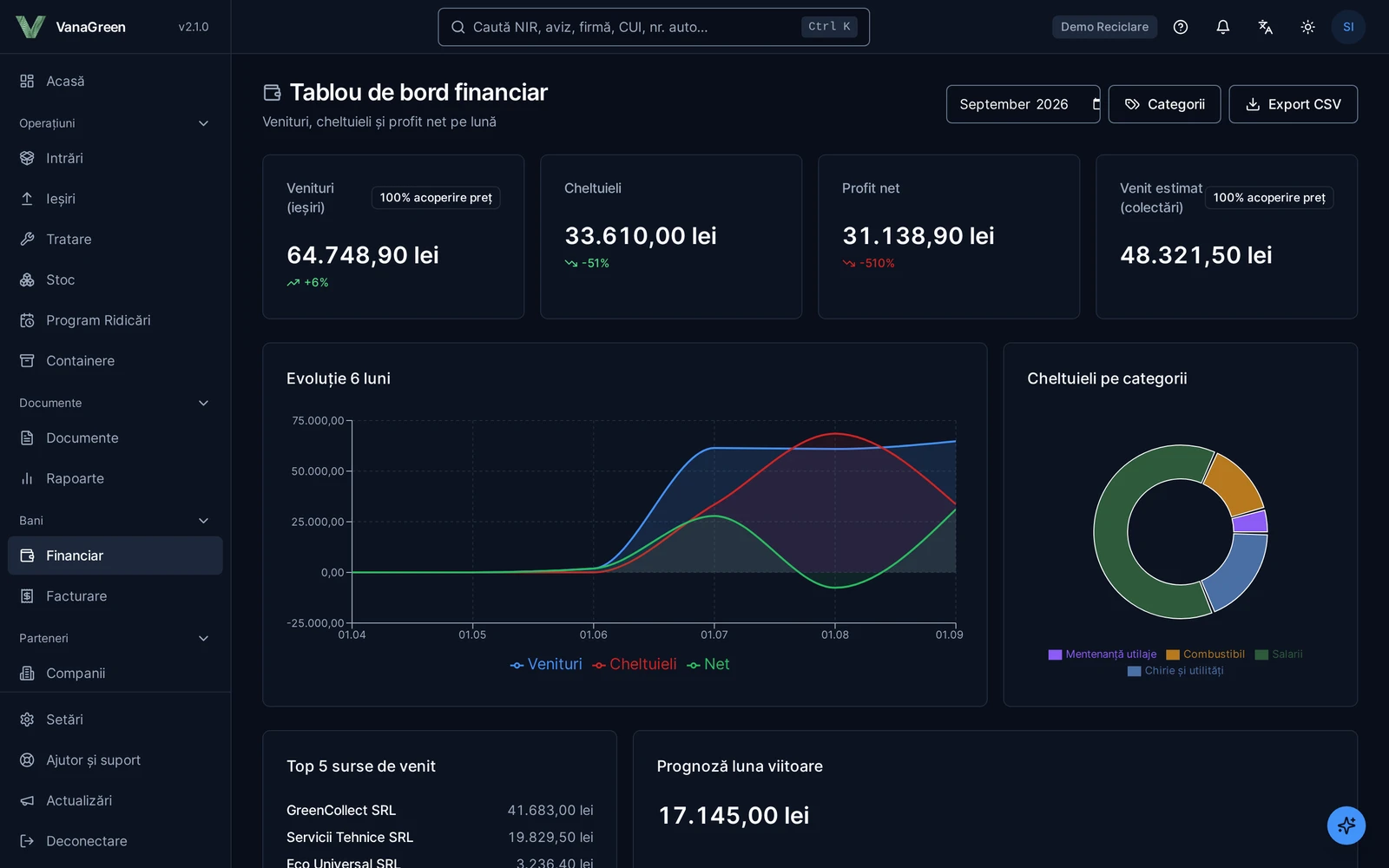Viewport: 1389px width, 868px height.
Task: Collapse the Parteneri section chevron
Action: 204,638
